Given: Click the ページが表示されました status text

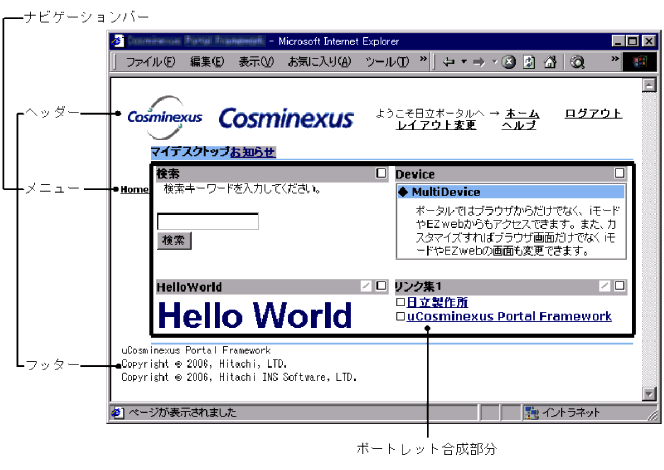Looking at the screenshot, I should (x=182, y=412).
